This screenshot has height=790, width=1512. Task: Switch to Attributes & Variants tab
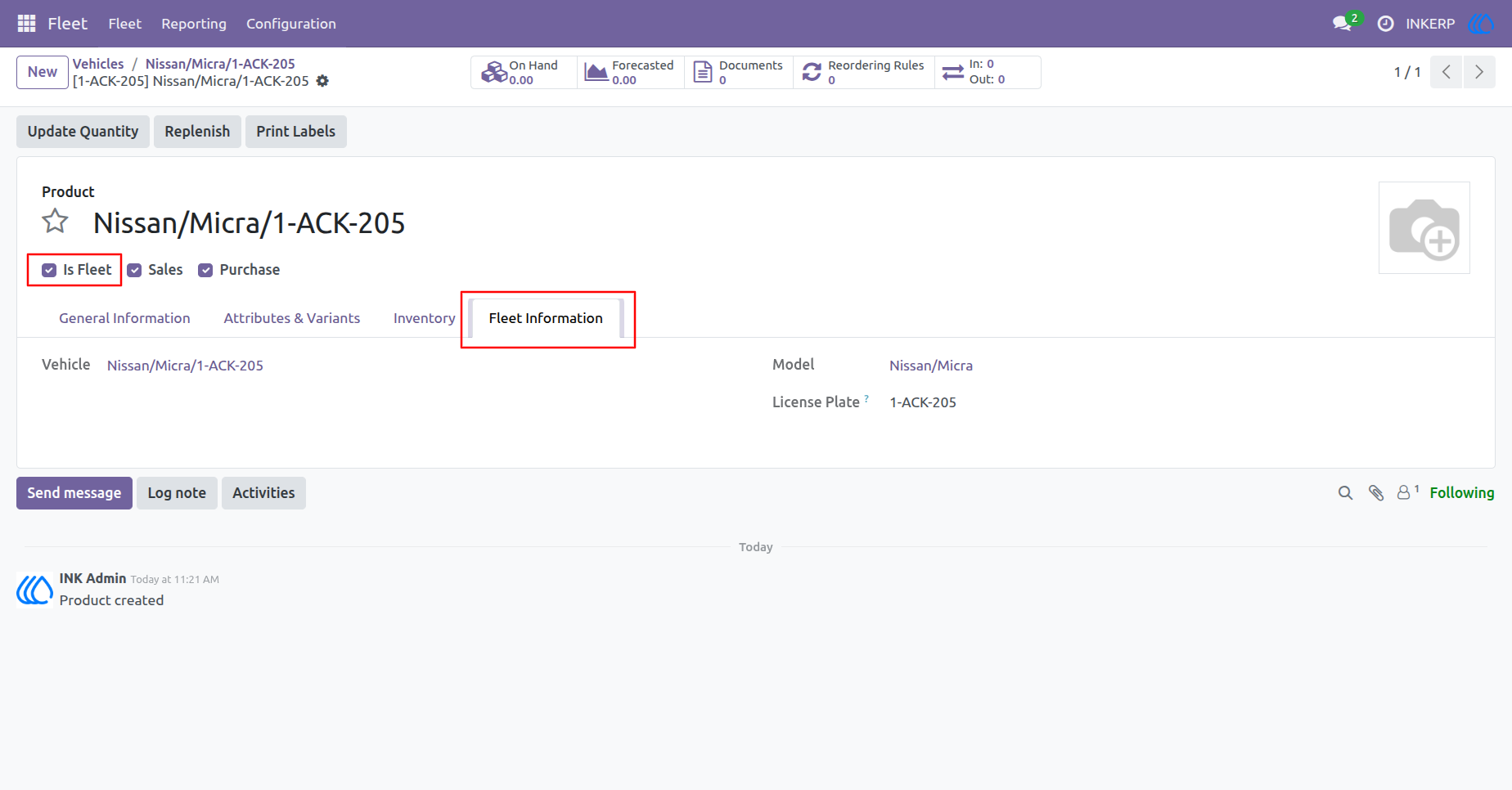point(292,318)
